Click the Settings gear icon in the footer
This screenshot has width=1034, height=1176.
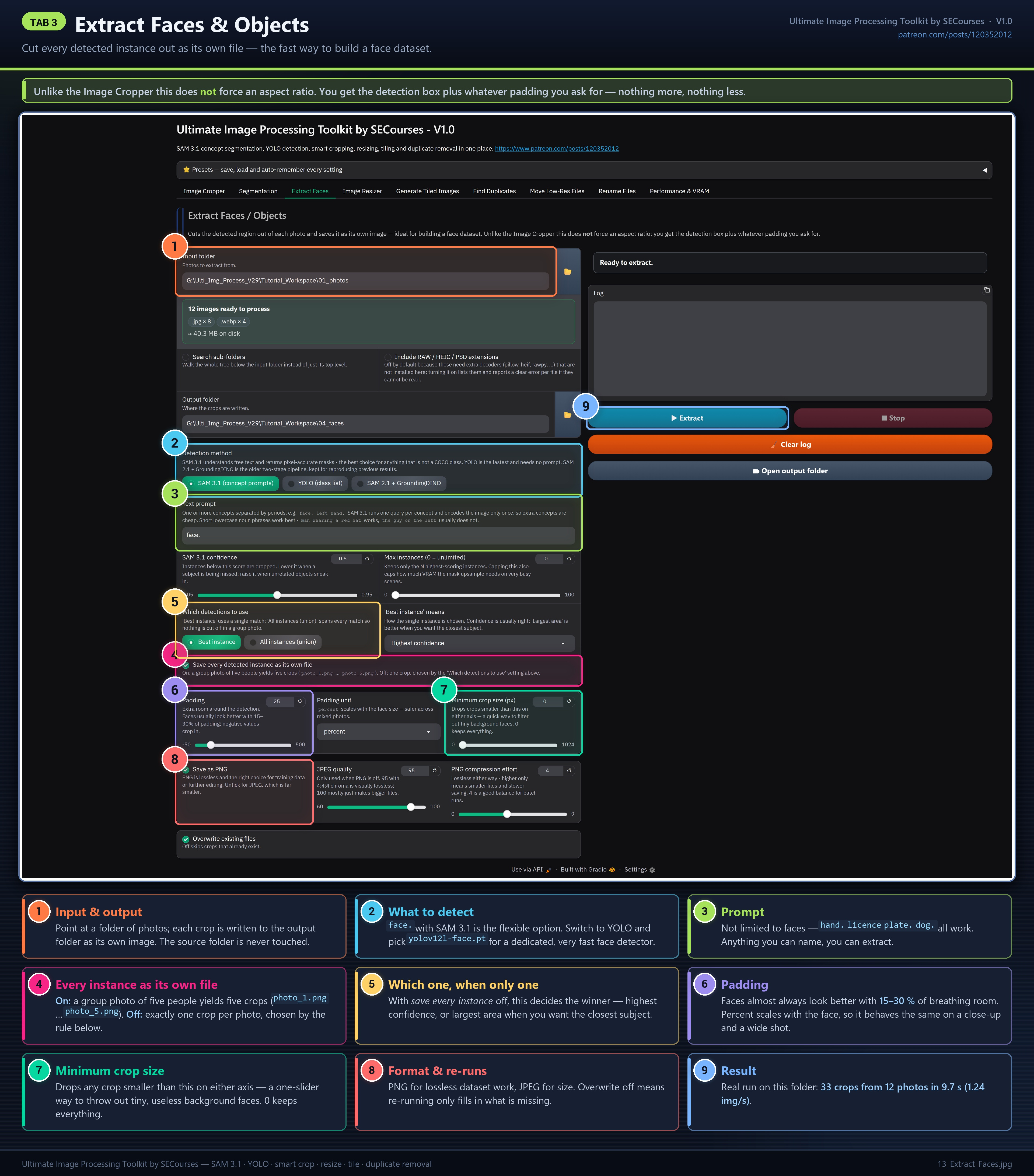(652, 870)
